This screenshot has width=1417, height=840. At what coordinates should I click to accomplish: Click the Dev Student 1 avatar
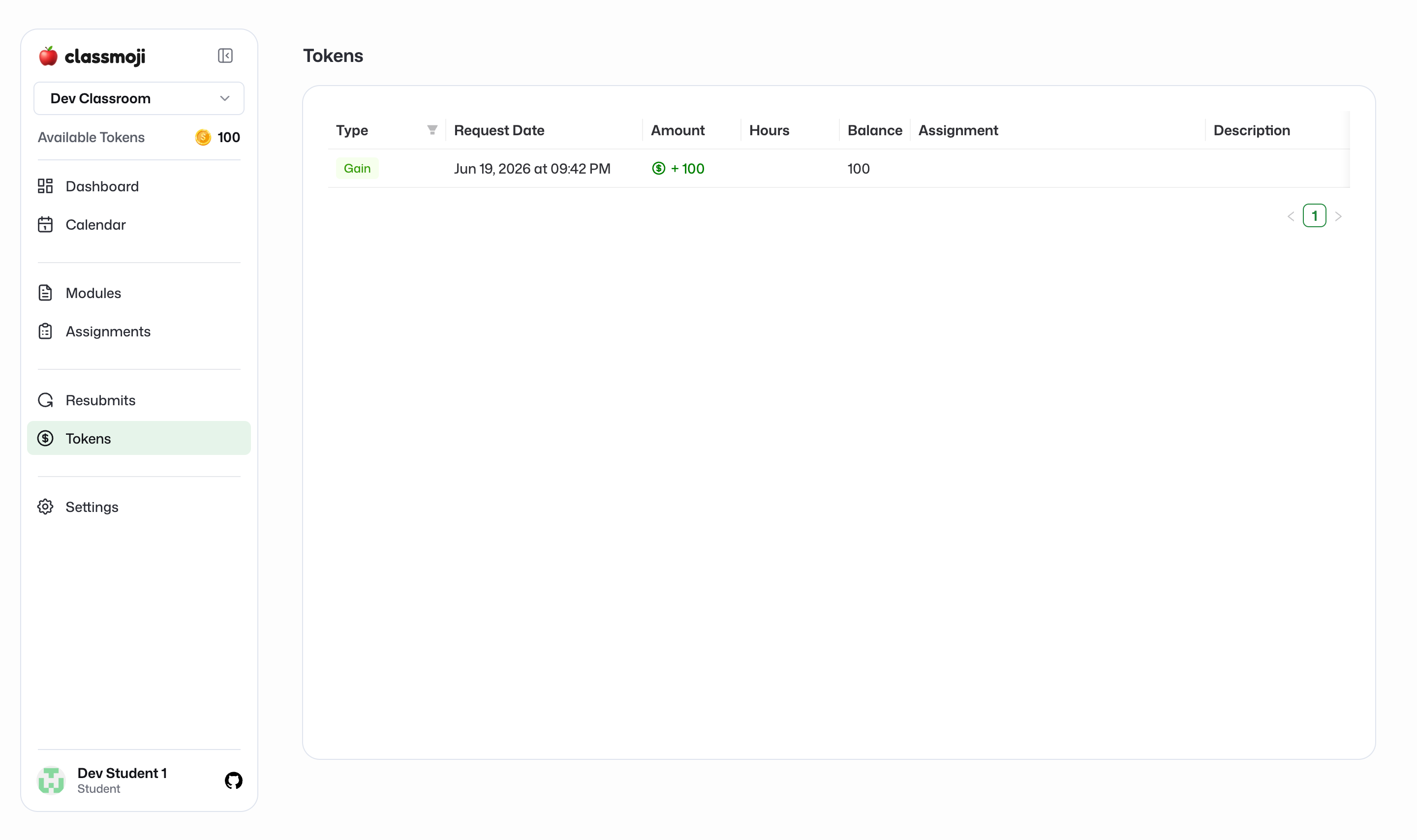[x=51, y=780]
